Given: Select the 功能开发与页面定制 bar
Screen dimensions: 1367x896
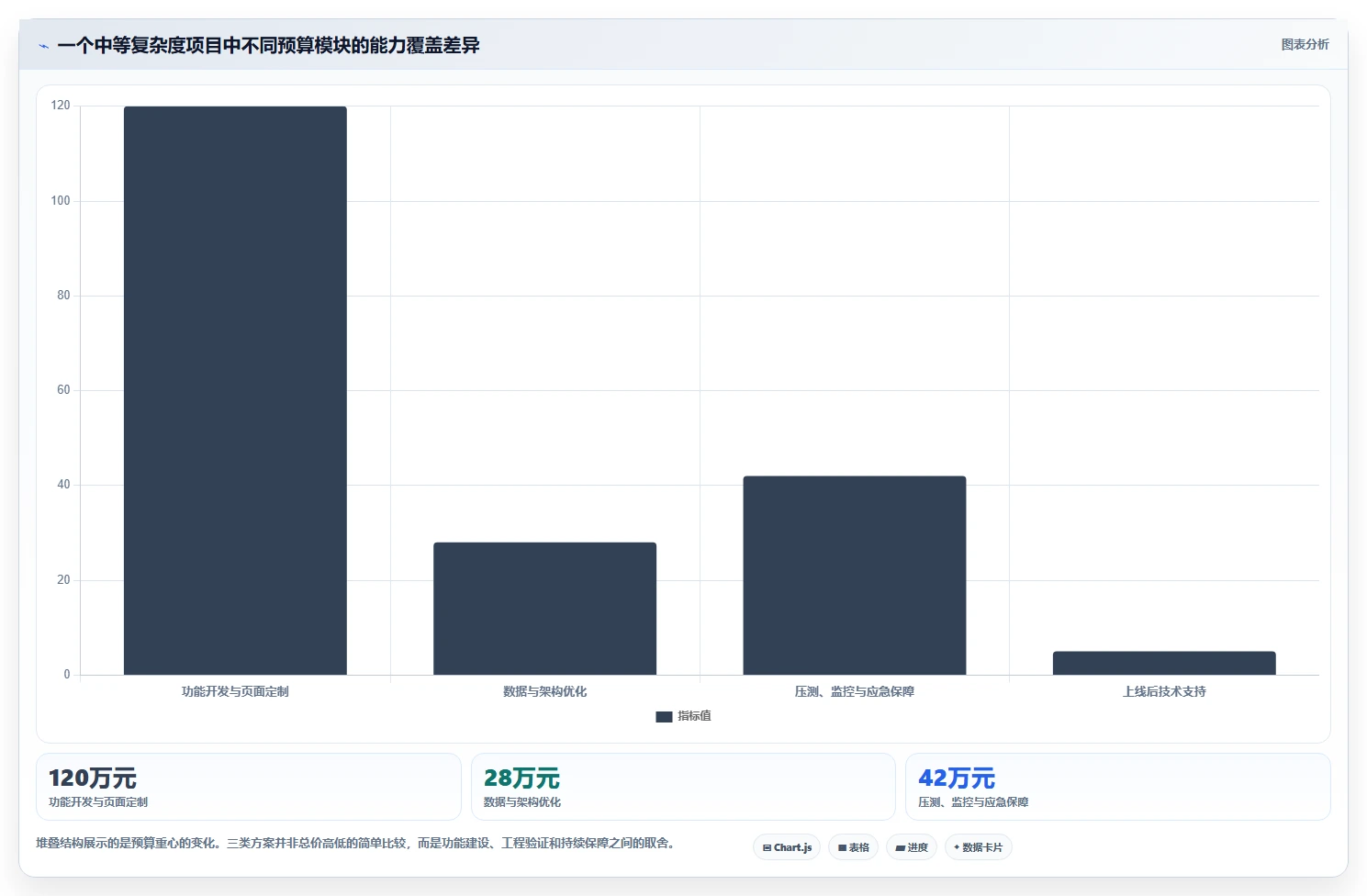Looking at the screenshot, I should click(x=235, y=390).
